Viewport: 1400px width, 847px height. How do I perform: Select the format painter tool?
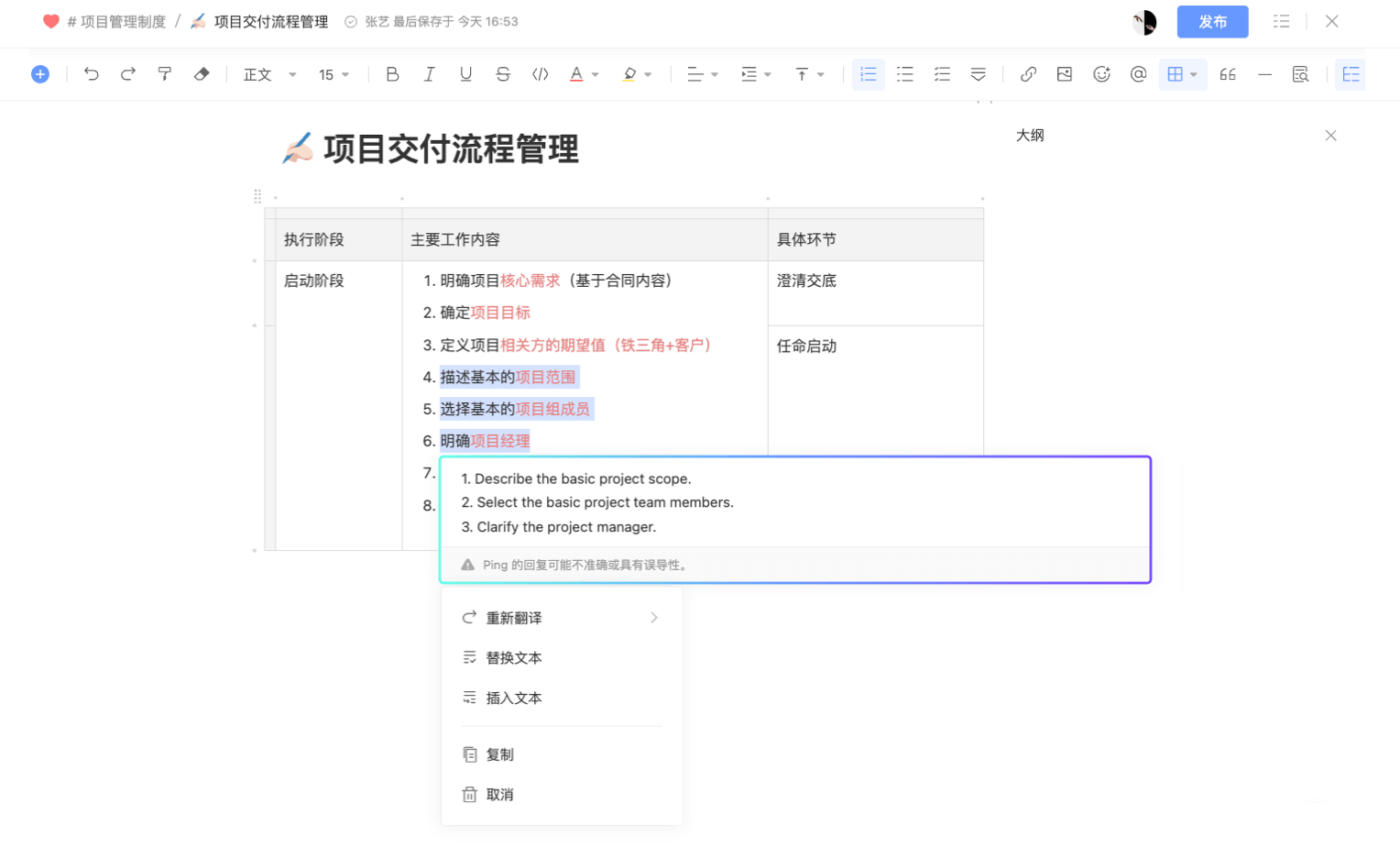point(165,74)
